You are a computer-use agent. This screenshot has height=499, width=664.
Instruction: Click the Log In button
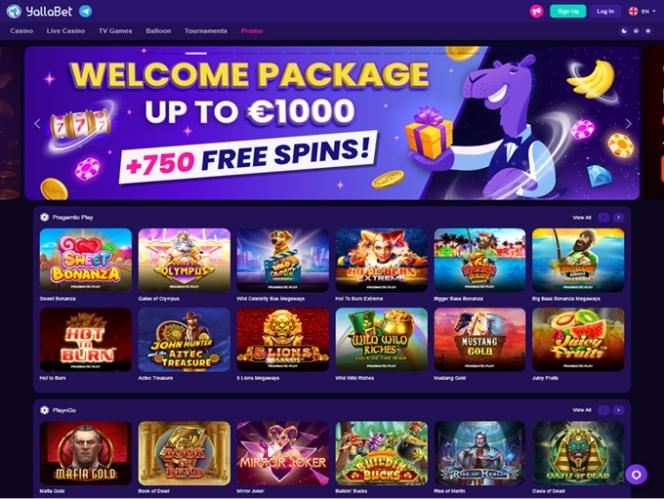pos(605,11)
